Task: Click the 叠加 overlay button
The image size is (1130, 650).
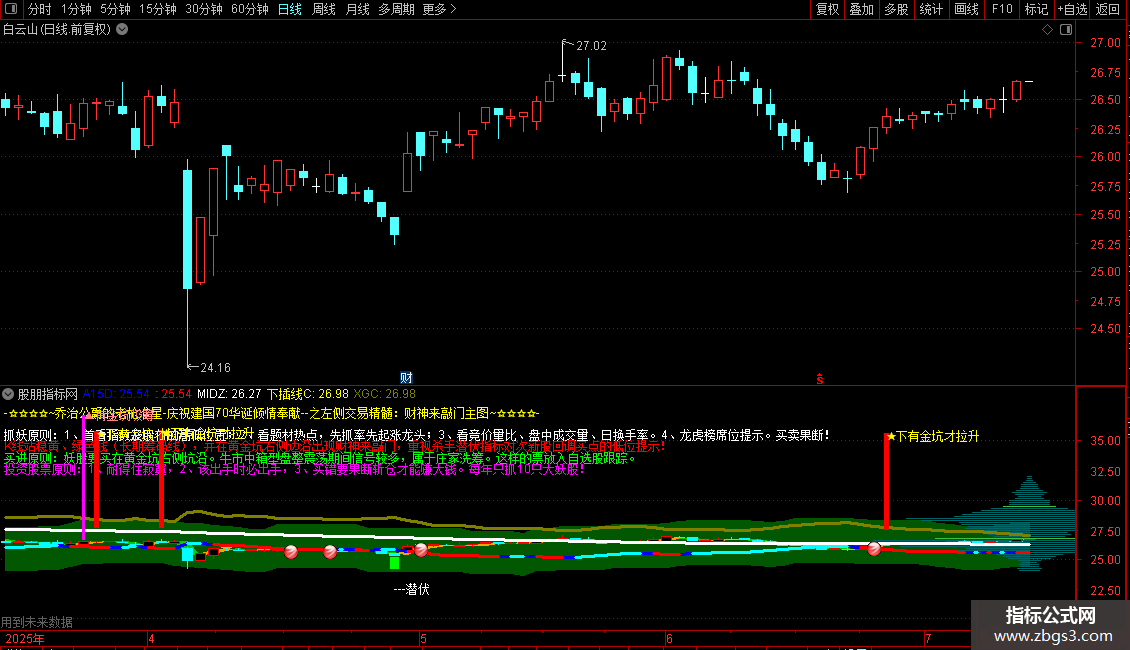Action: pos(862,9)
